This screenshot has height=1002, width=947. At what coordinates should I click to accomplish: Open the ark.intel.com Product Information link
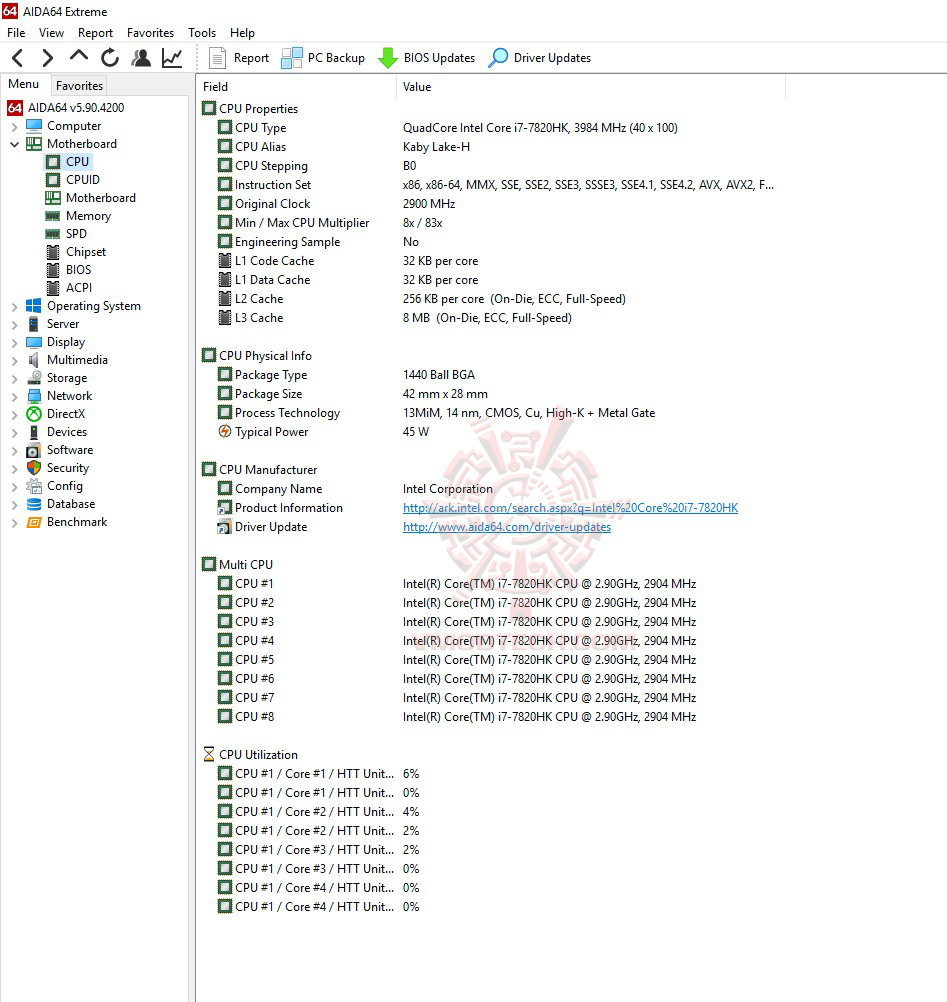click(x=570, y=508)
